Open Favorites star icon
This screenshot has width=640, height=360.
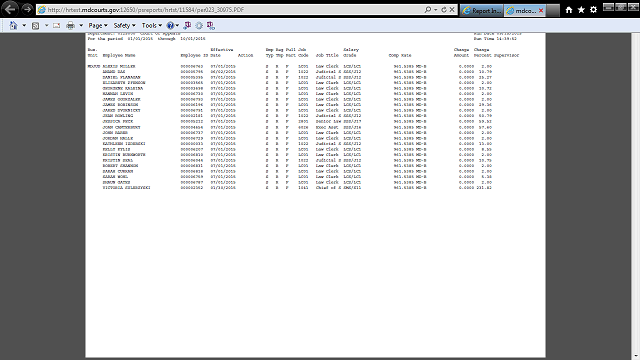tap(581, 10)
